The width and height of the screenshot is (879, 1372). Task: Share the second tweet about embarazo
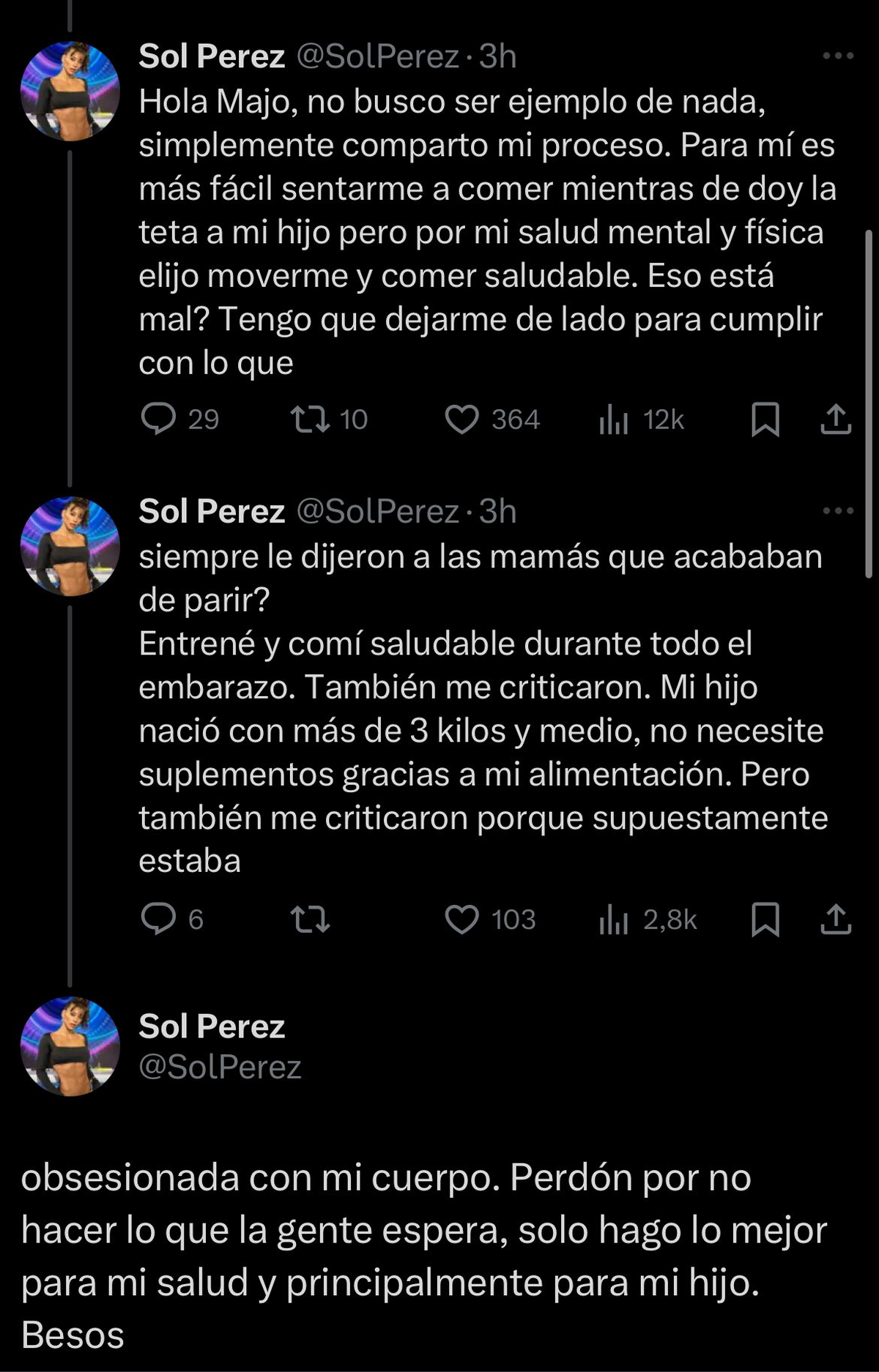[835, 920]
